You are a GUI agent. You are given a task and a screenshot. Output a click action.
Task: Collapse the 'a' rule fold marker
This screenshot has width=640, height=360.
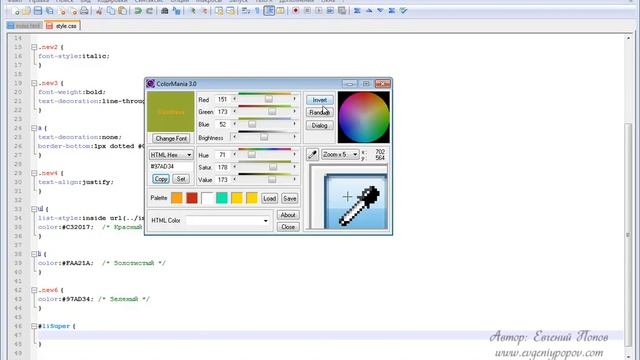pyautogui.click(x=34, y=128)
